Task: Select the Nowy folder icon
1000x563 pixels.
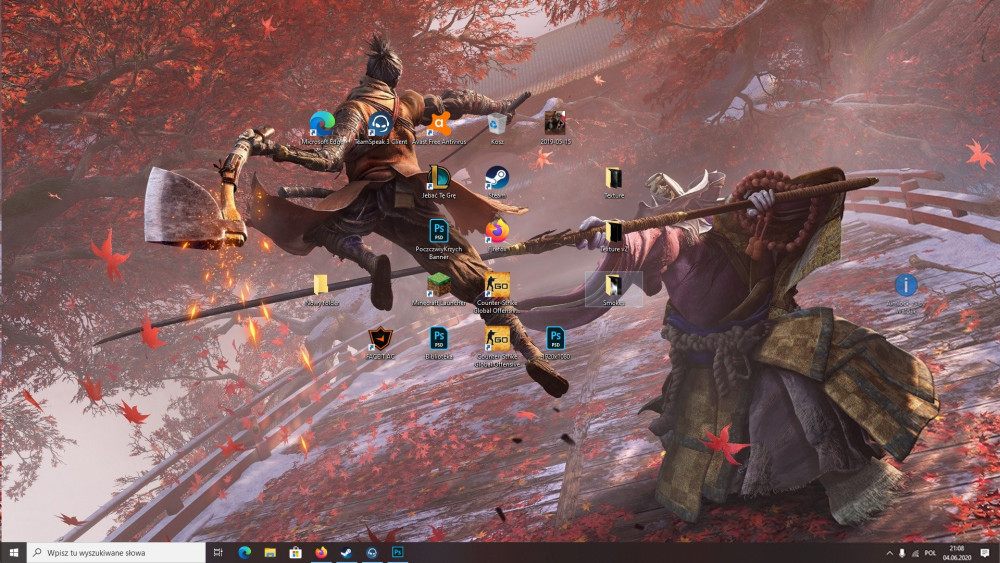Action: tap(321, 290)
